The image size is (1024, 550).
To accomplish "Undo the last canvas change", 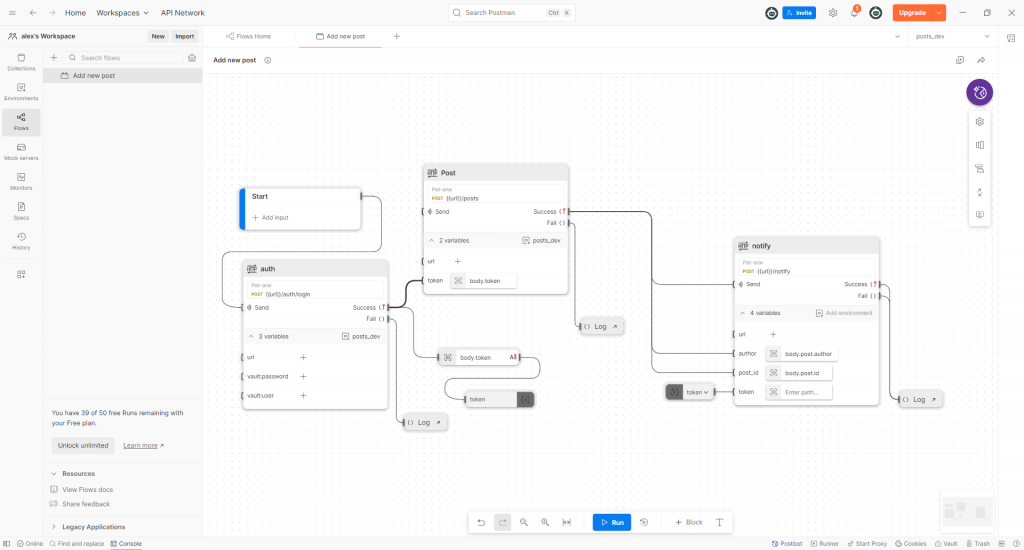I will click(481, 522).
